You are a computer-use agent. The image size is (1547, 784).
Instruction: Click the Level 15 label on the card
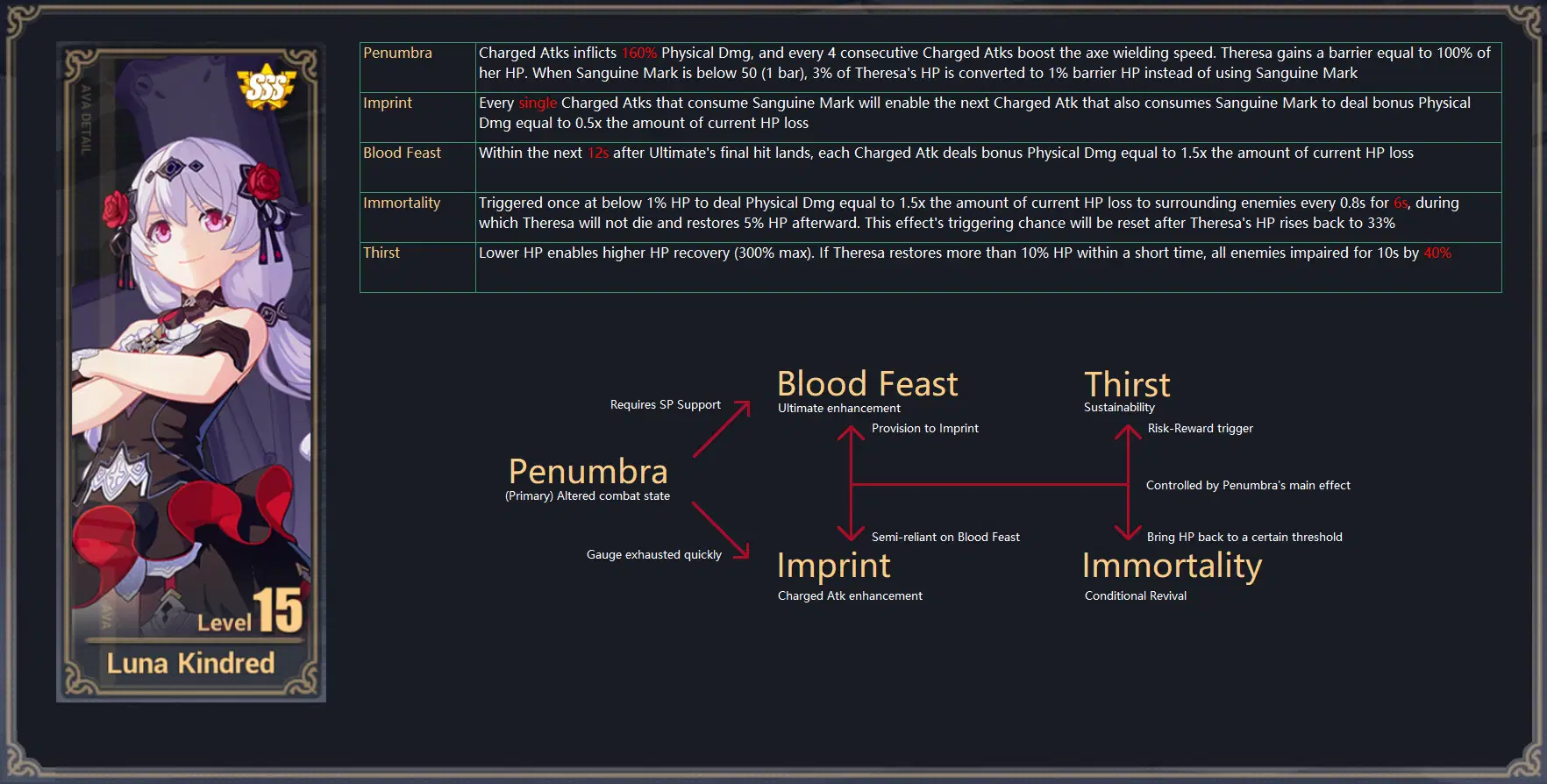tap(250, 611)
